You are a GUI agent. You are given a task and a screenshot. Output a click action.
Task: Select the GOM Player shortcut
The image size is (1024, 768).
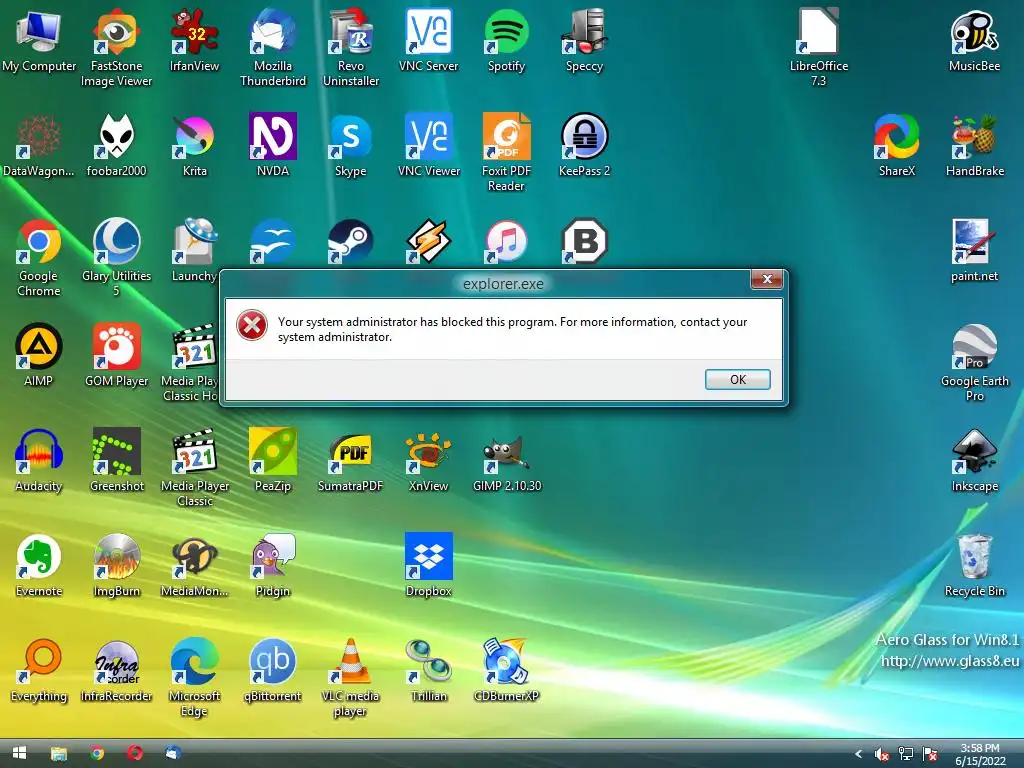tap(116, 355)
